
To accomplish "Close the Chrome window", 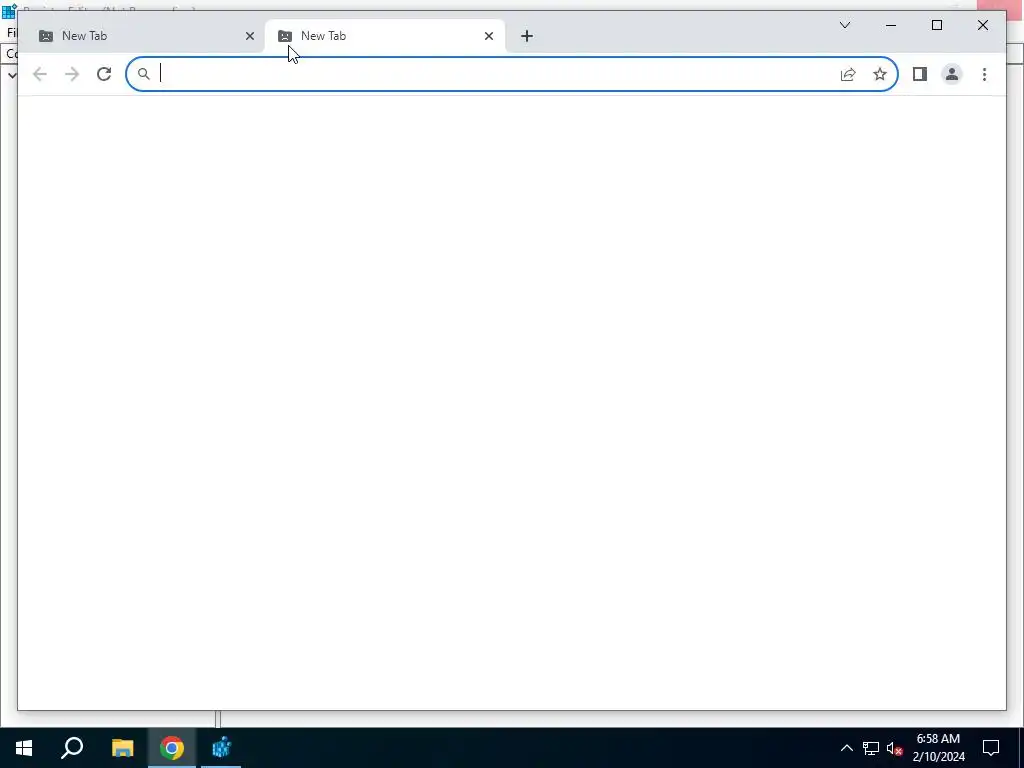I will (x=983, y=25).
